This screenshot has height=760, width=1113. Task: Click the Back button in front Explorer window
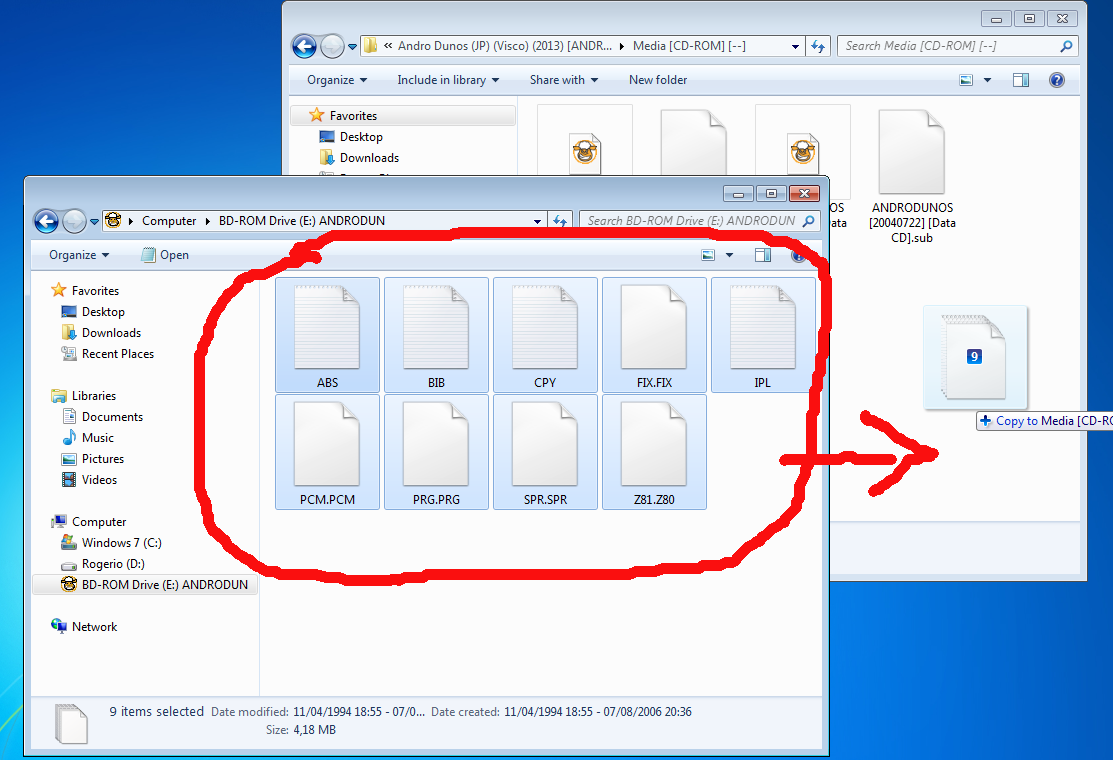coord(46,221)
